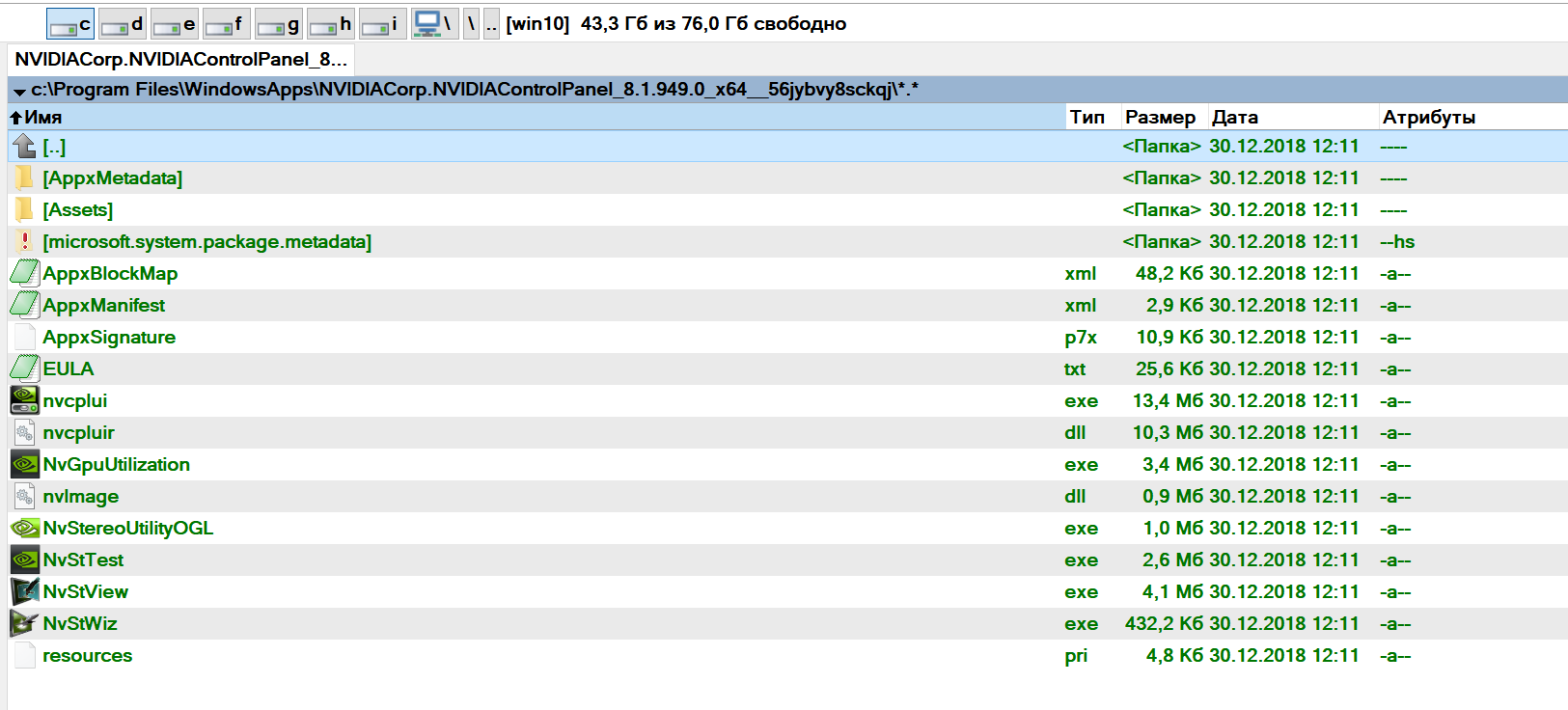Image resolution: width=1568 pixels, height=710 pixels.
Task: Click the size 2,6 Мб of NvStTest
Action: pyautogui.click(x=1173, y=560)
